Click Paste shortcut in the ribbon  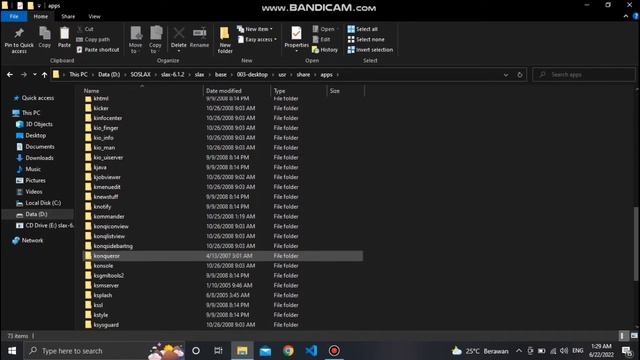pyautogui.click(x=98, y=50)
